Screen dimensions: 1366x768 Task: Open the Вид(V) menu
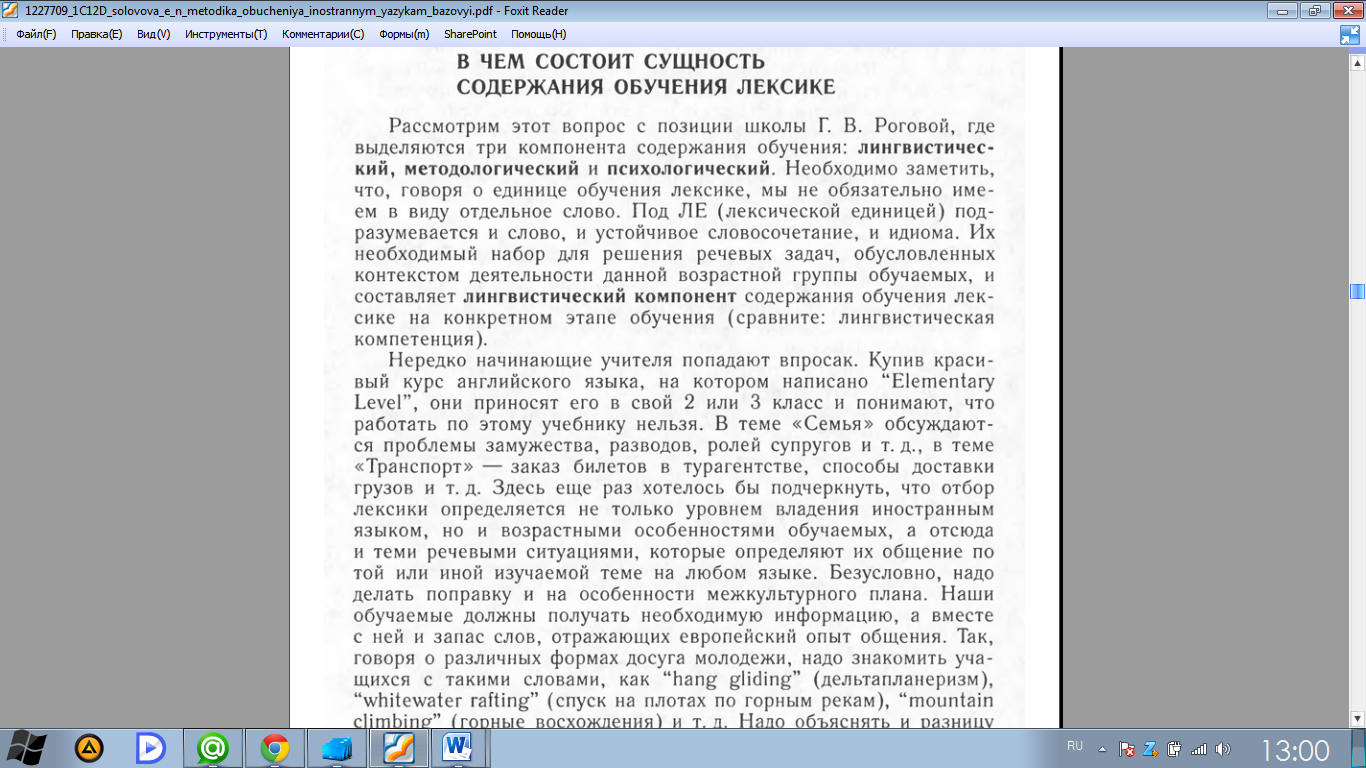(x=154, y=34)
